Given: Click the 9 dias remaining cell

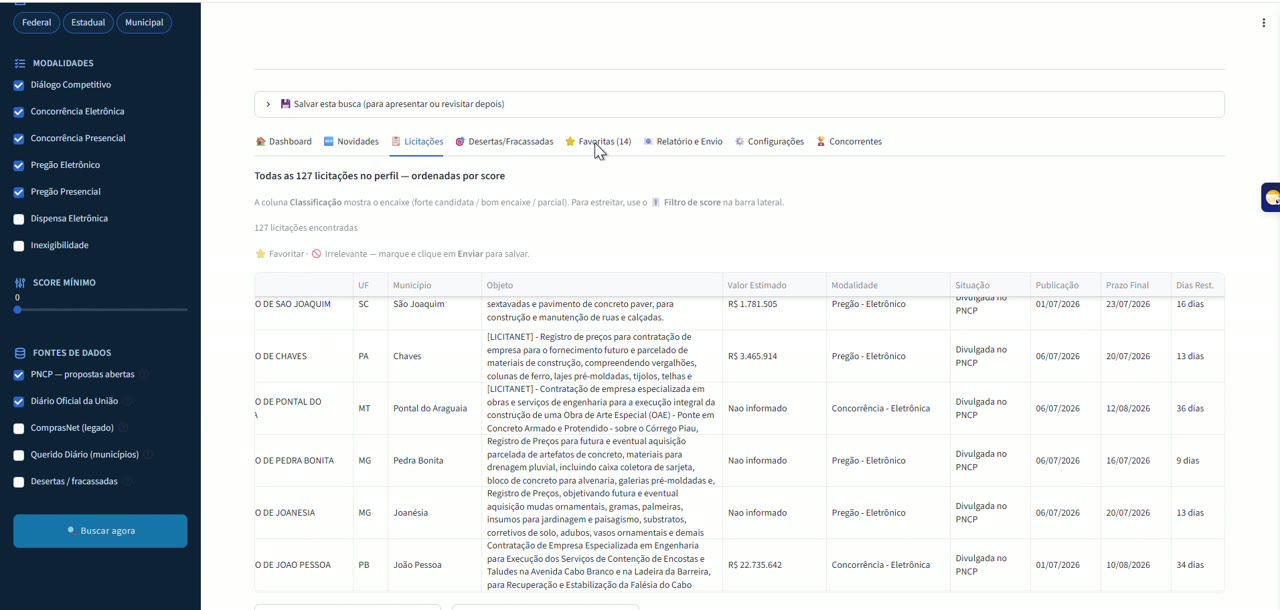Looking at the screenshot, I should (x=1197, y=461).
